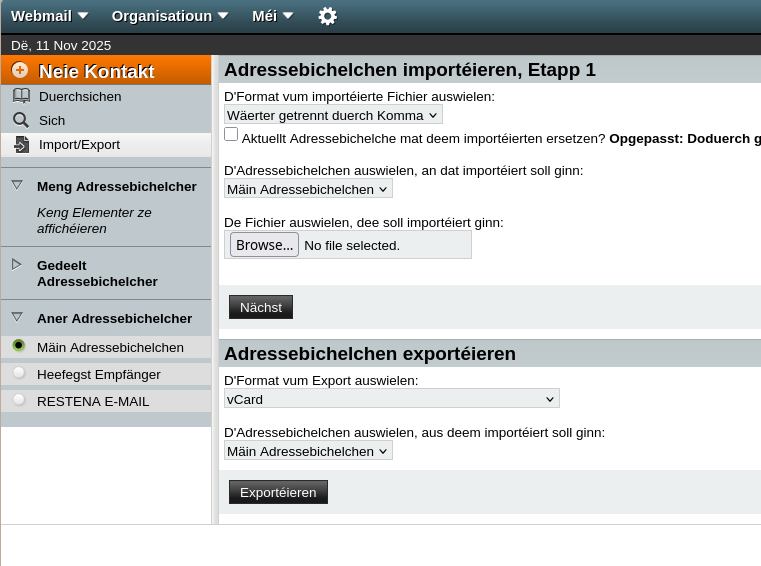Image resolution: width=761 pixels, height=566 pixels.
Task: Open the import target address book dropdown
Action: [308, 189]
